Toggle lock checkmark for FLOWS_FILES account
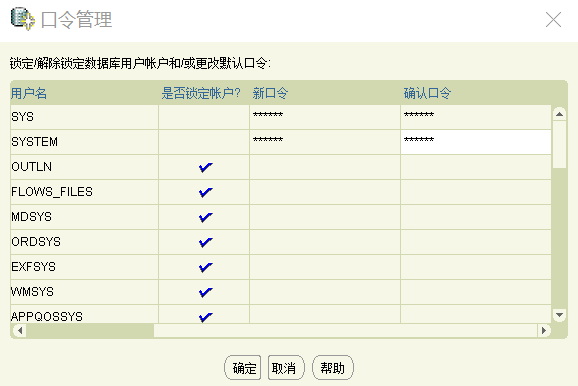Screen dimensions: 578x386 point(205,192)
